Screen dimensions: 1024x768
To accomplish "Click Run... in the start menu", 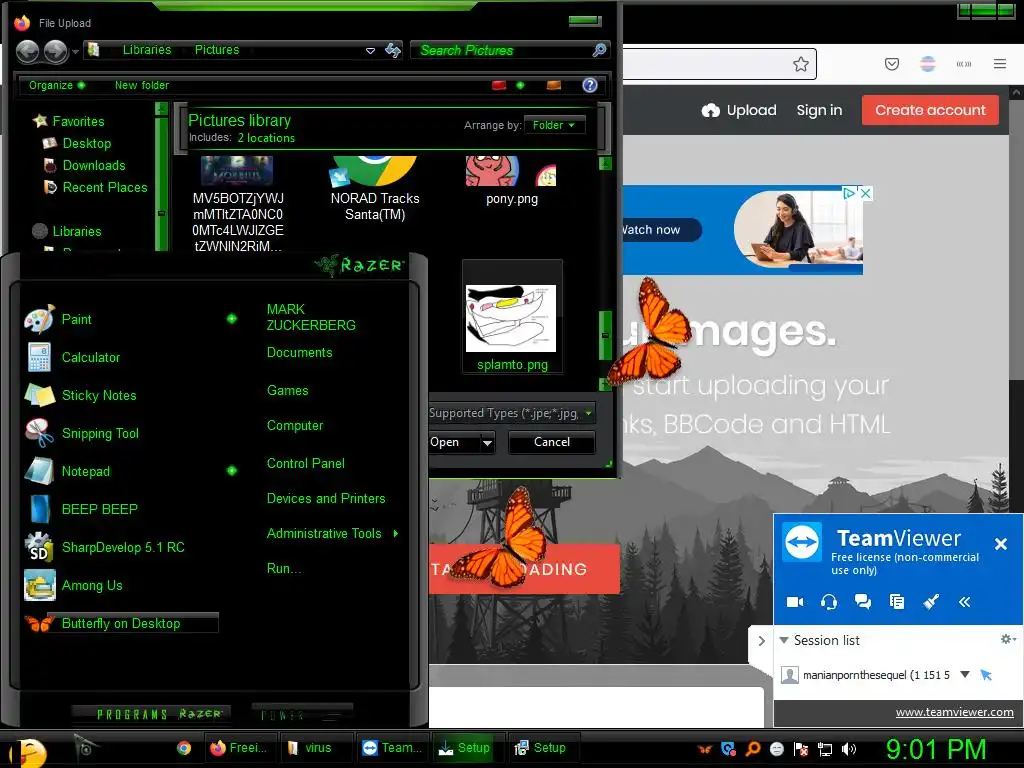I will click(284, 569).
